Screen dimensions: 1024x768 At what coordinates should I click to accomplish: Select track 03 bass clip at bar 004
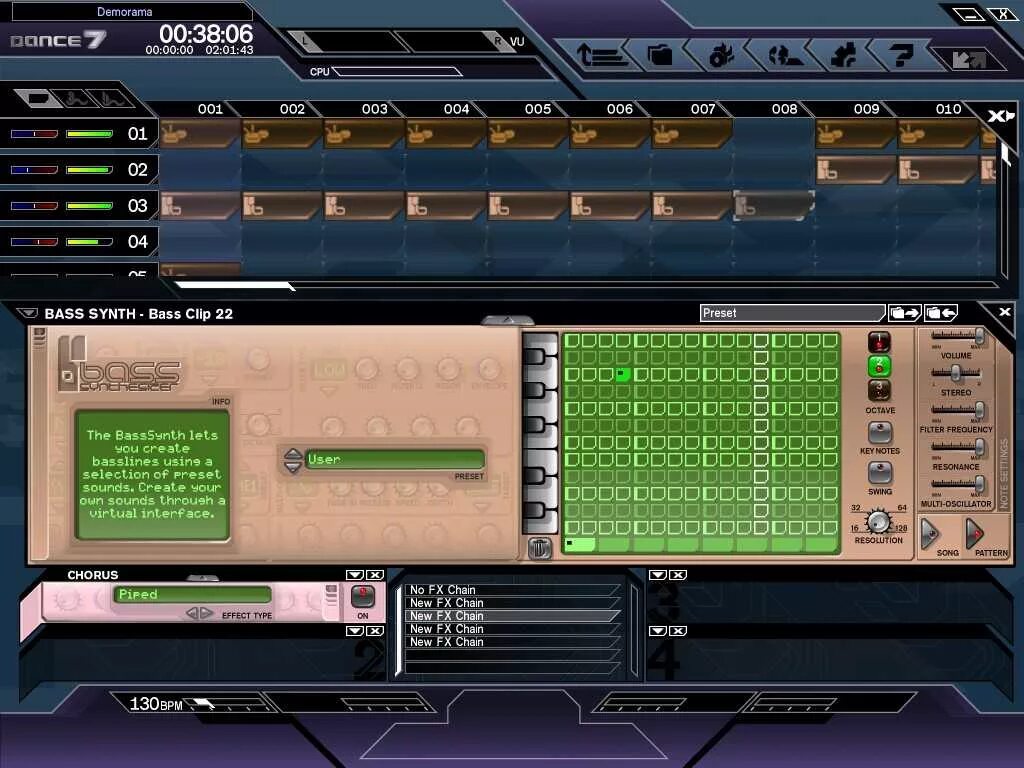point(445,205)
